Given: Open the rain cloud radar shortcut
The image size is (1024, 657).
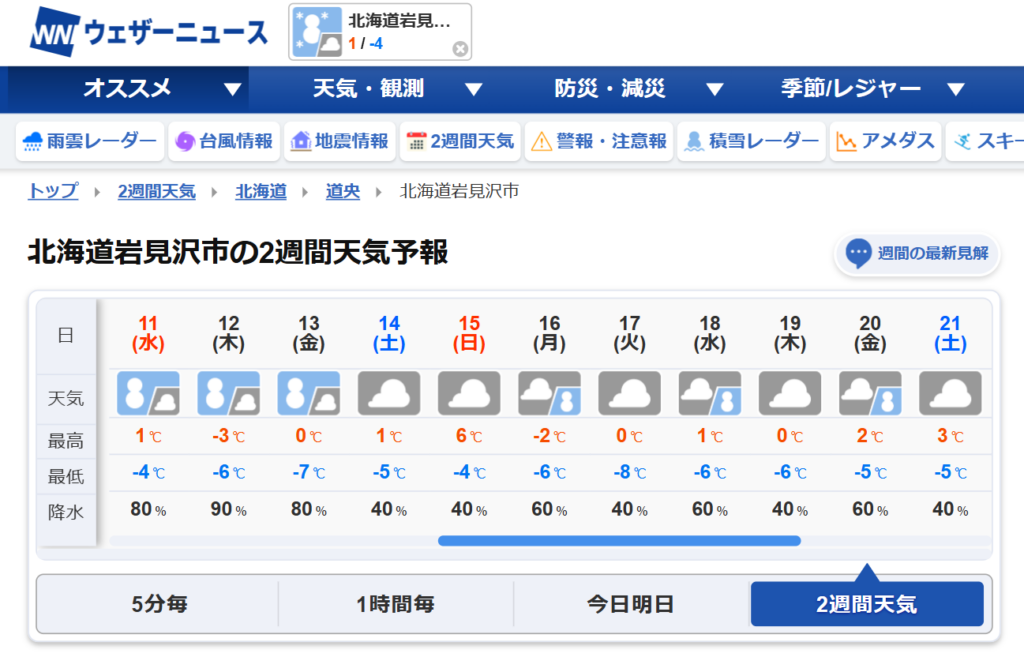Looking at the screenshot, I should click(x=90, y=141).
